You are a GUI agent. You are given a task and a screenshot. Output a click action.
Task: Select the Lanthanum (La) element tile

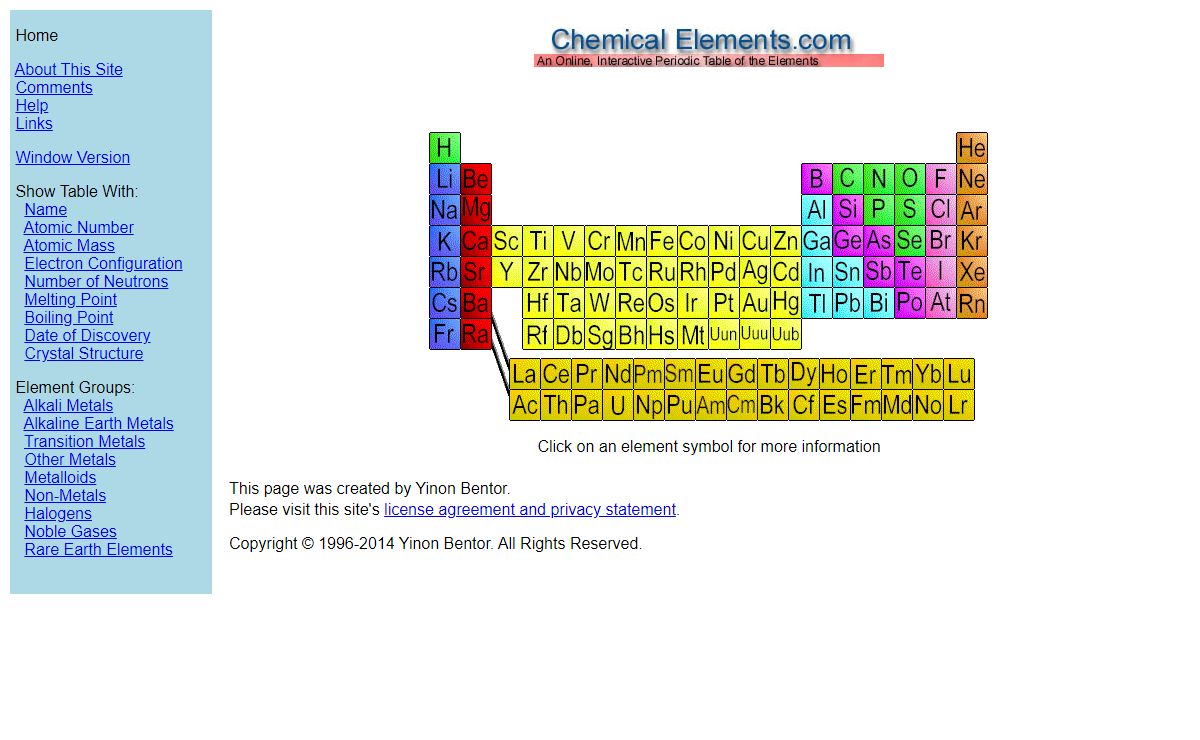[x=525, y=374]
